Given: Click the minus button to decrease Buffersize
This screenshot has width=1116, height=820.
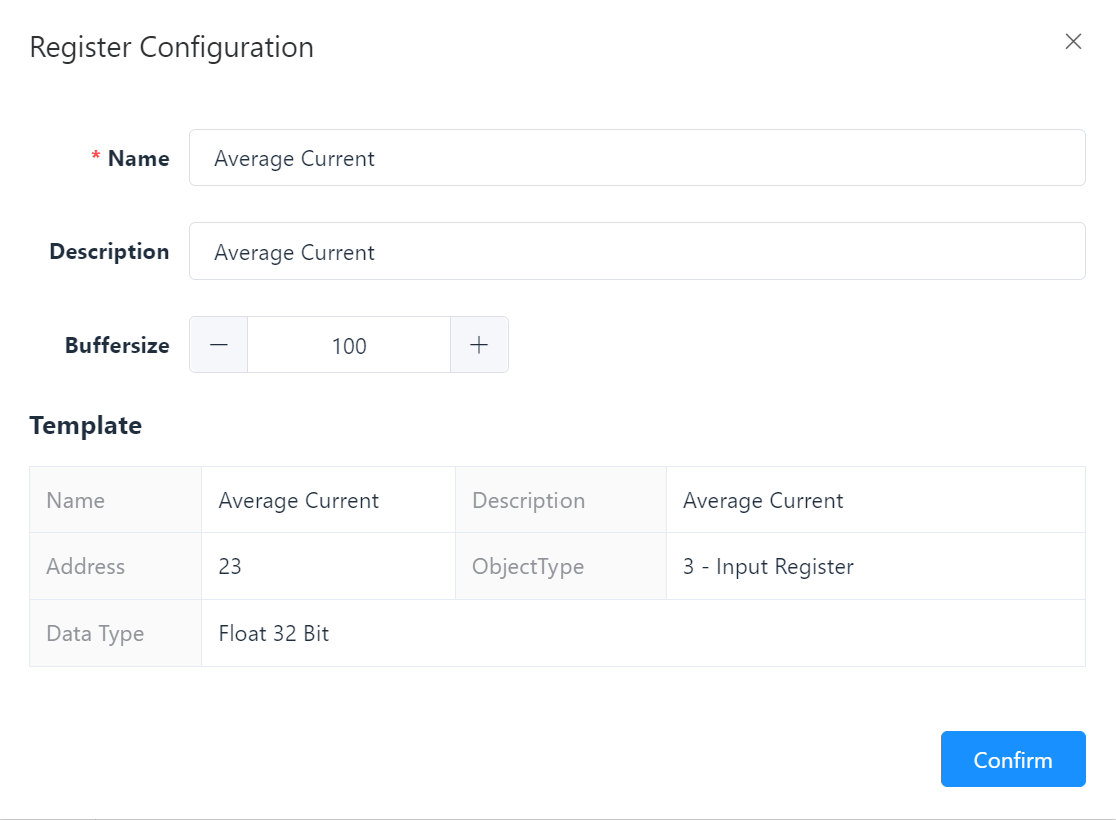Looking at the screenshot, I should (219, 345).
